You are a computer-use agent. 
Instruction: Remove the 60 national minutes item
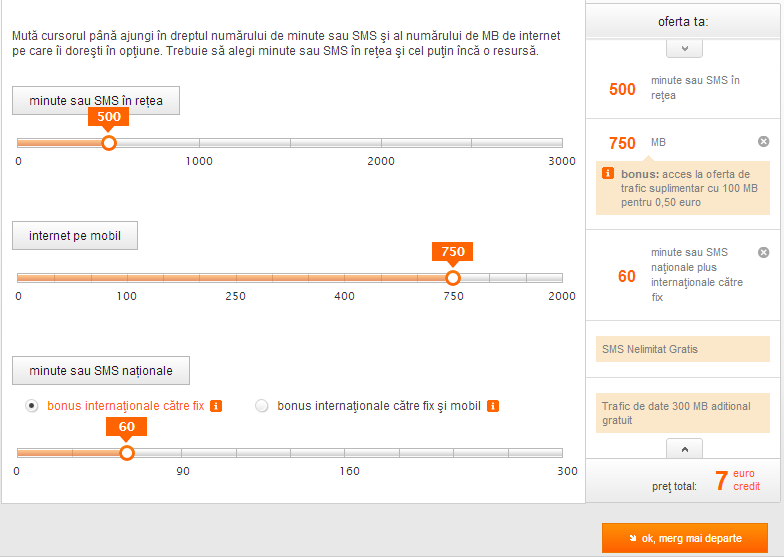764,252
